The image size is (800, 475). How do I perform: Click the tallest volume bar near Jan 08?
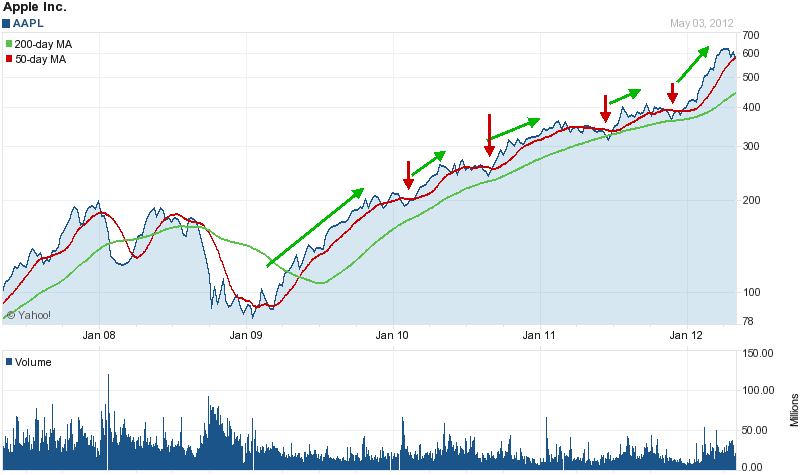pos(108,421)
